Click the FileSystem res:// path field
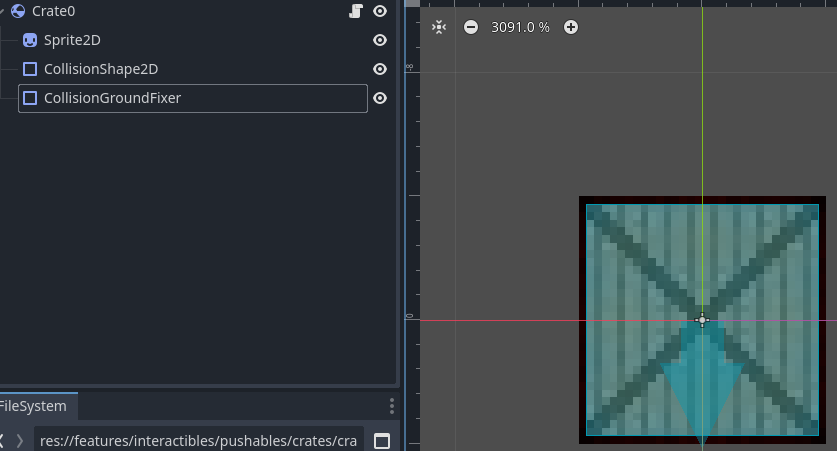This screenshot has width=837, height=451. click(x=198, y=441)
